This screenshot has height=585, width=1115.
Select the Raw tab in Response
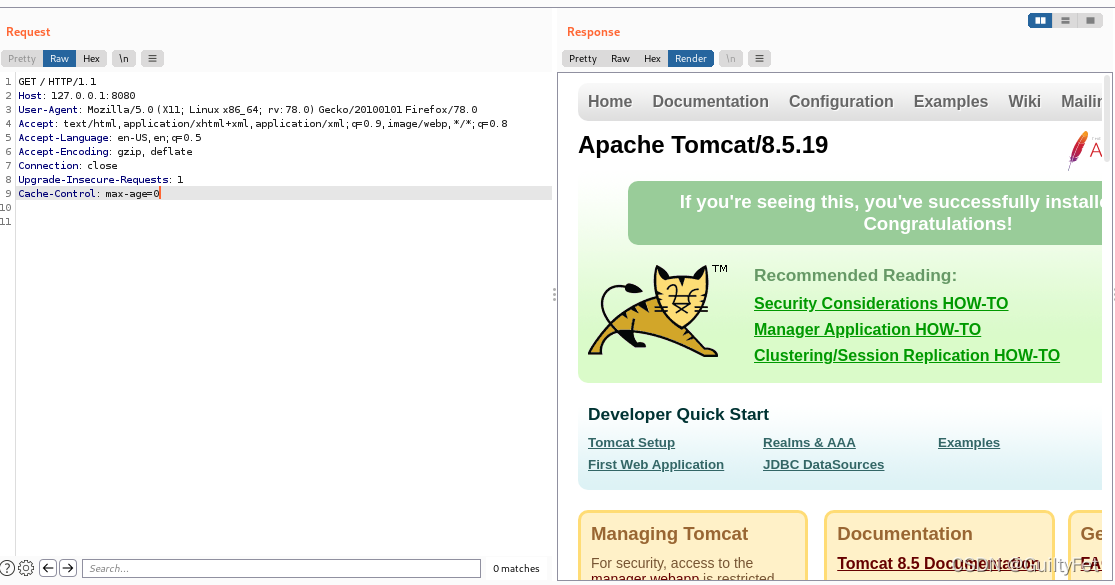(621, 58)
